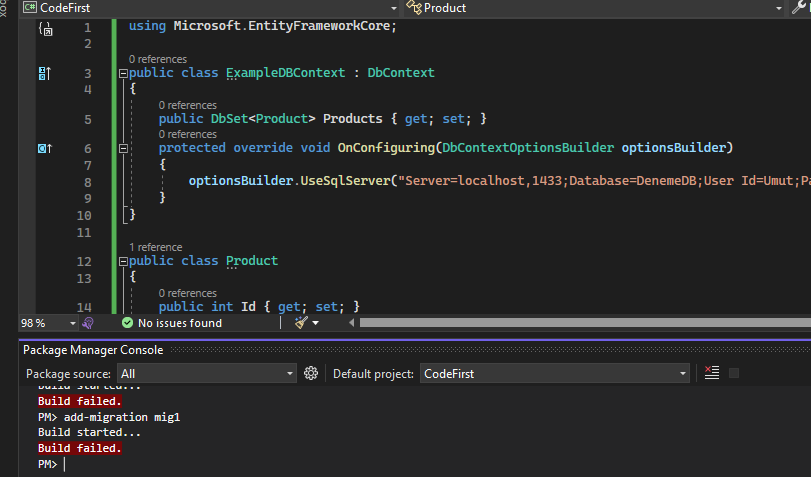
Task: Click the '0 references' link above Products DbSet
Action: tap(188, 105)
